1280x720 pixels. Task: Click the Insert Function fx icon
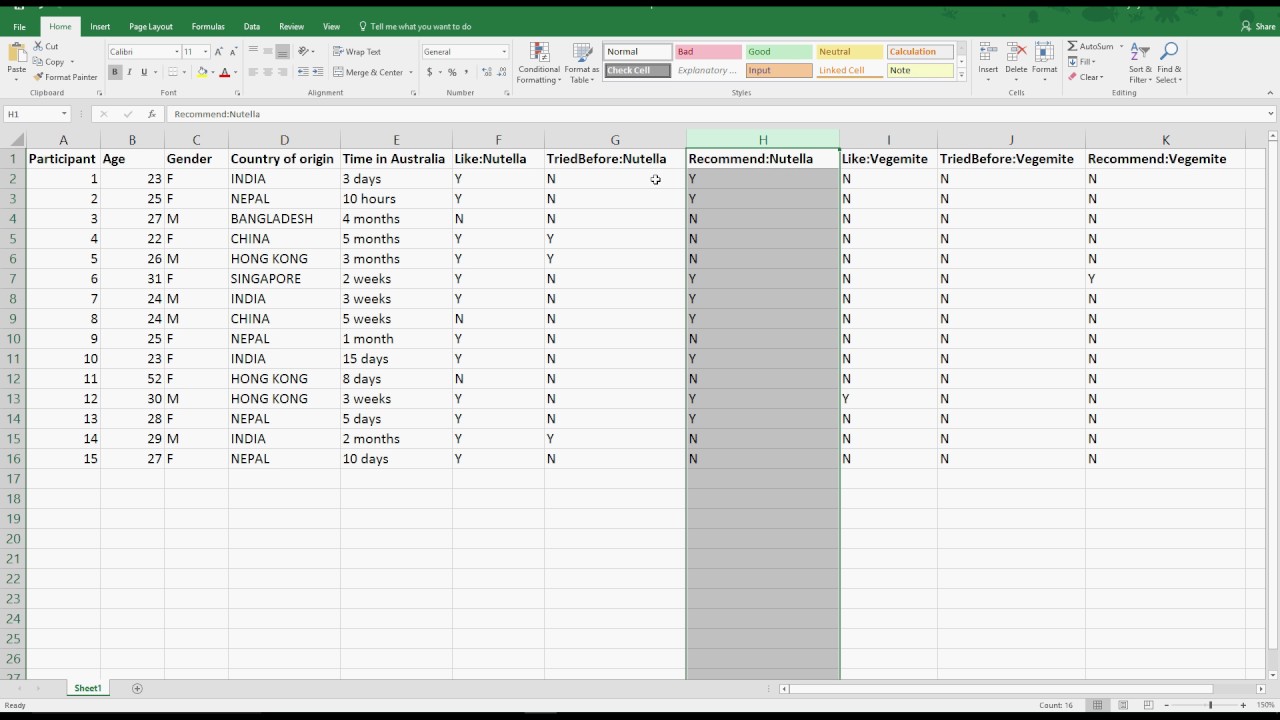(x=151, y=114)
